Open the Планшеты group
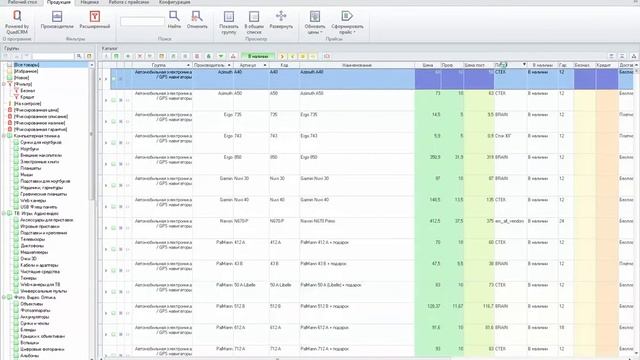640x360 pixels. pos(31,168)
